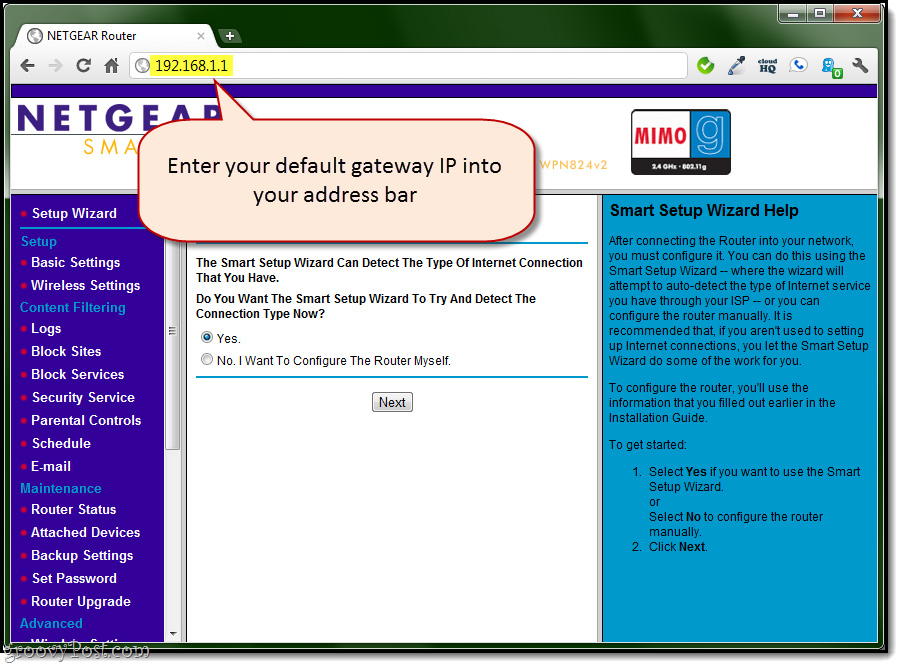Click the ColorZilla eyedropper extension icon

736,64
